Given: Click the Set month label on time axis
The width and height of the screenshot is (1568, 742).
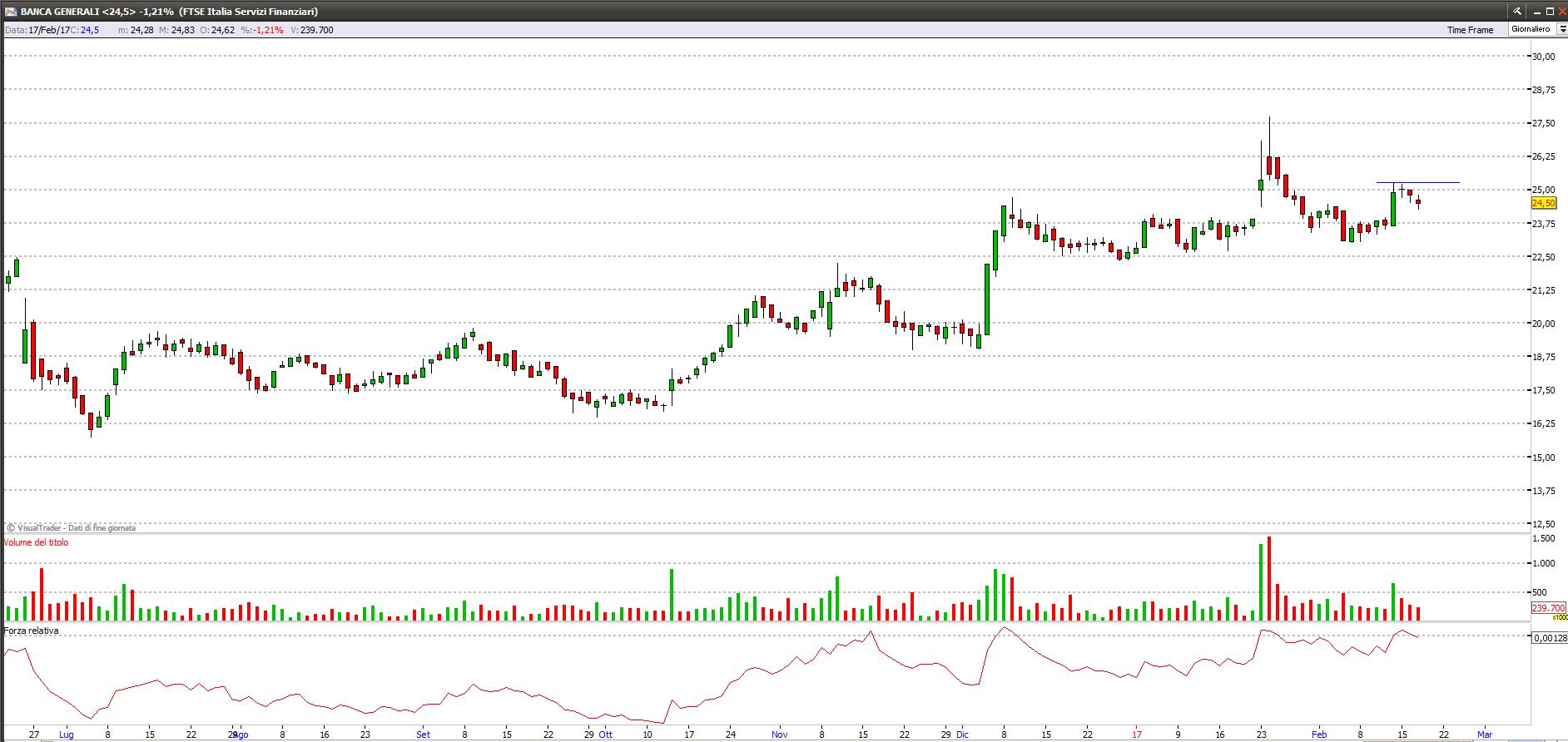Looking at the screenshot, I should (424, 735).
